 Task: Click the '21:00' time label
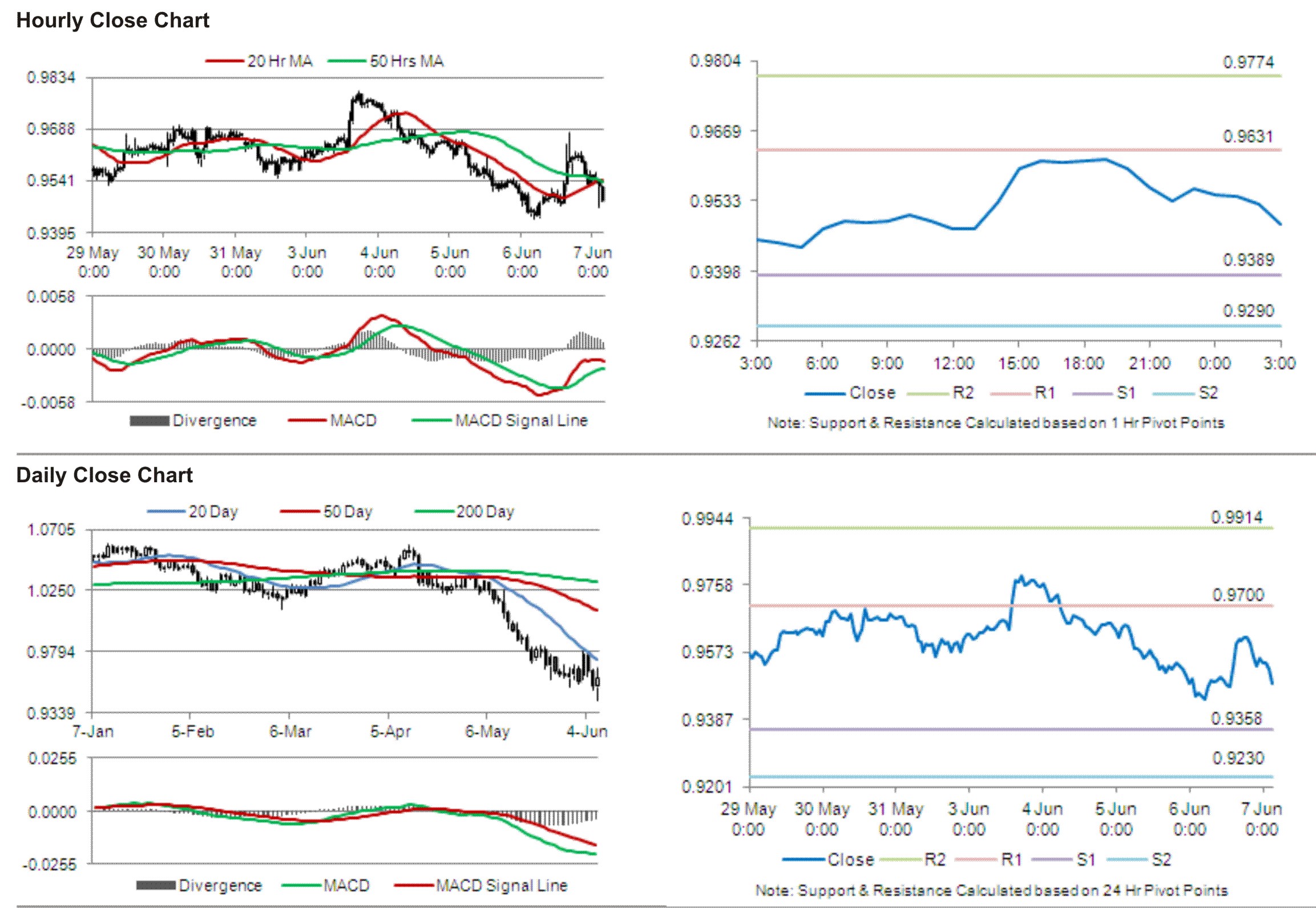click(x=1149, y=364)
